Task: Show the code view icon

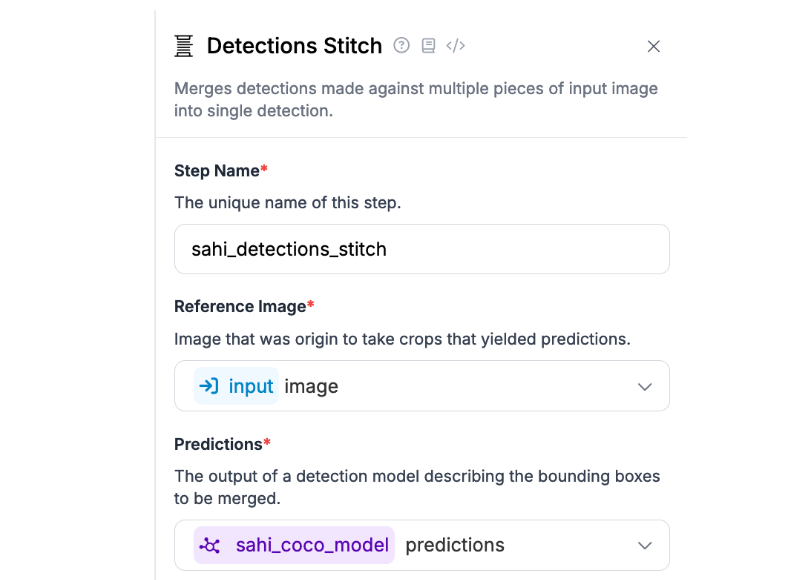Action: [x=456, y=45]
